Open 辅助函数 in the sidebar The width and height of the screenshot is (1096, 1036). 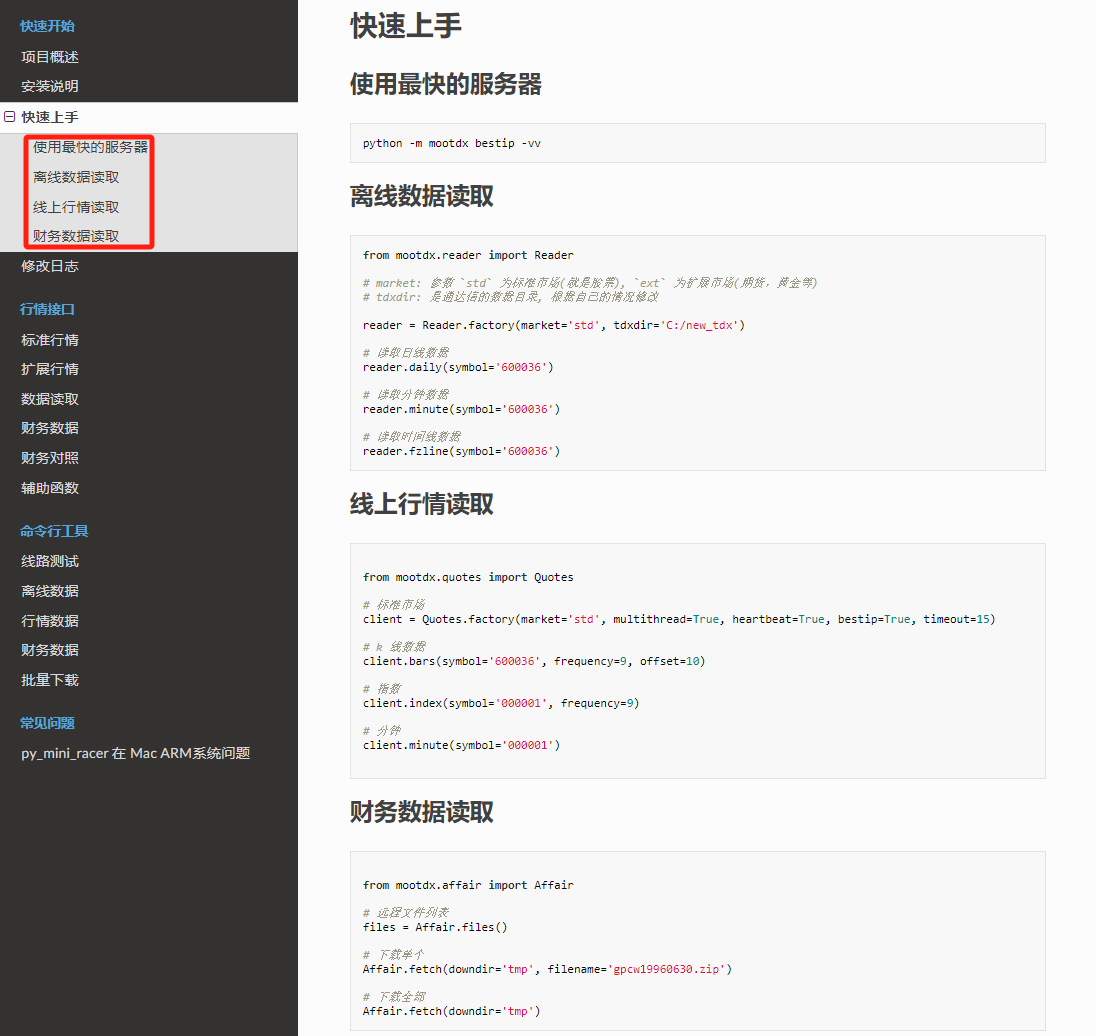point(50,488)
